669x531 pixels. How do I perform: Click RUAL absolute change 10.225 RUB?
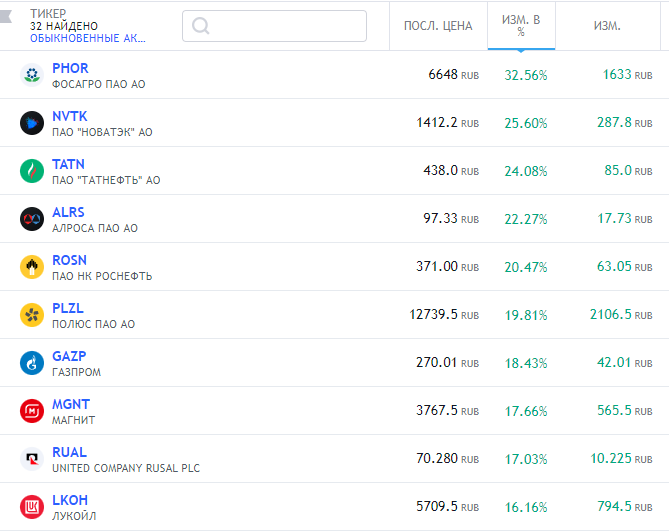click(x=621, y=458)
